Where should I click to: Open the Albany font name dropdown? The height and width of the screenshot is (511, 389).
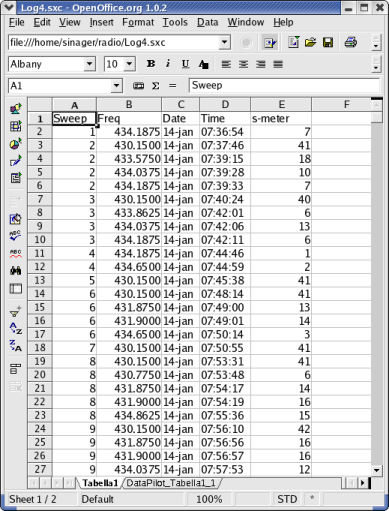pos(89,64)
